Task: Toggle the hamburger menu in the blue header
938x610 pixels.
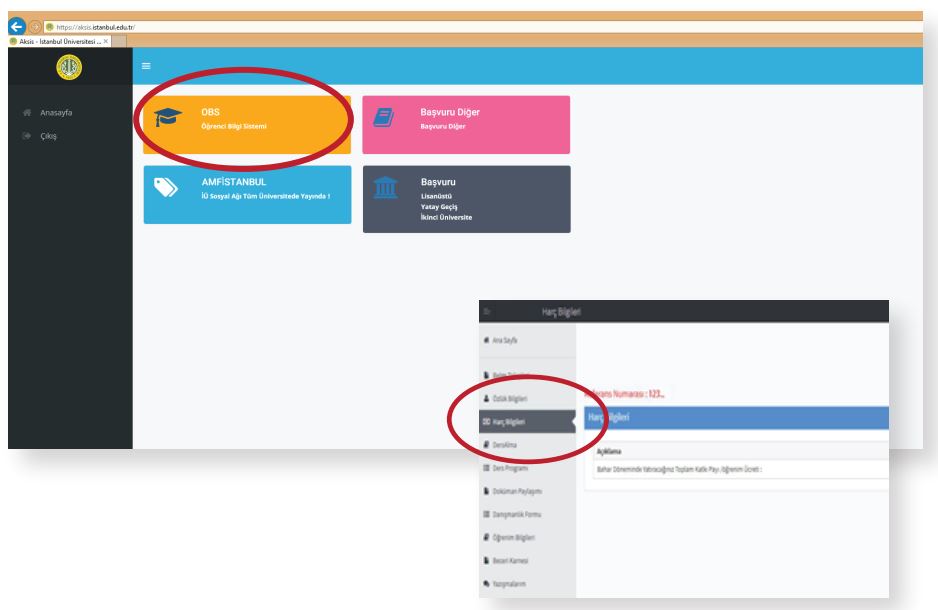Action: [x=146, y=66]
